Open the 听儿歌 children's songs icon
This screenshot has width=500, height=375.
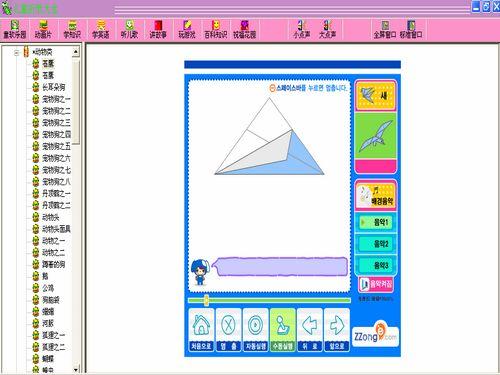129,30
